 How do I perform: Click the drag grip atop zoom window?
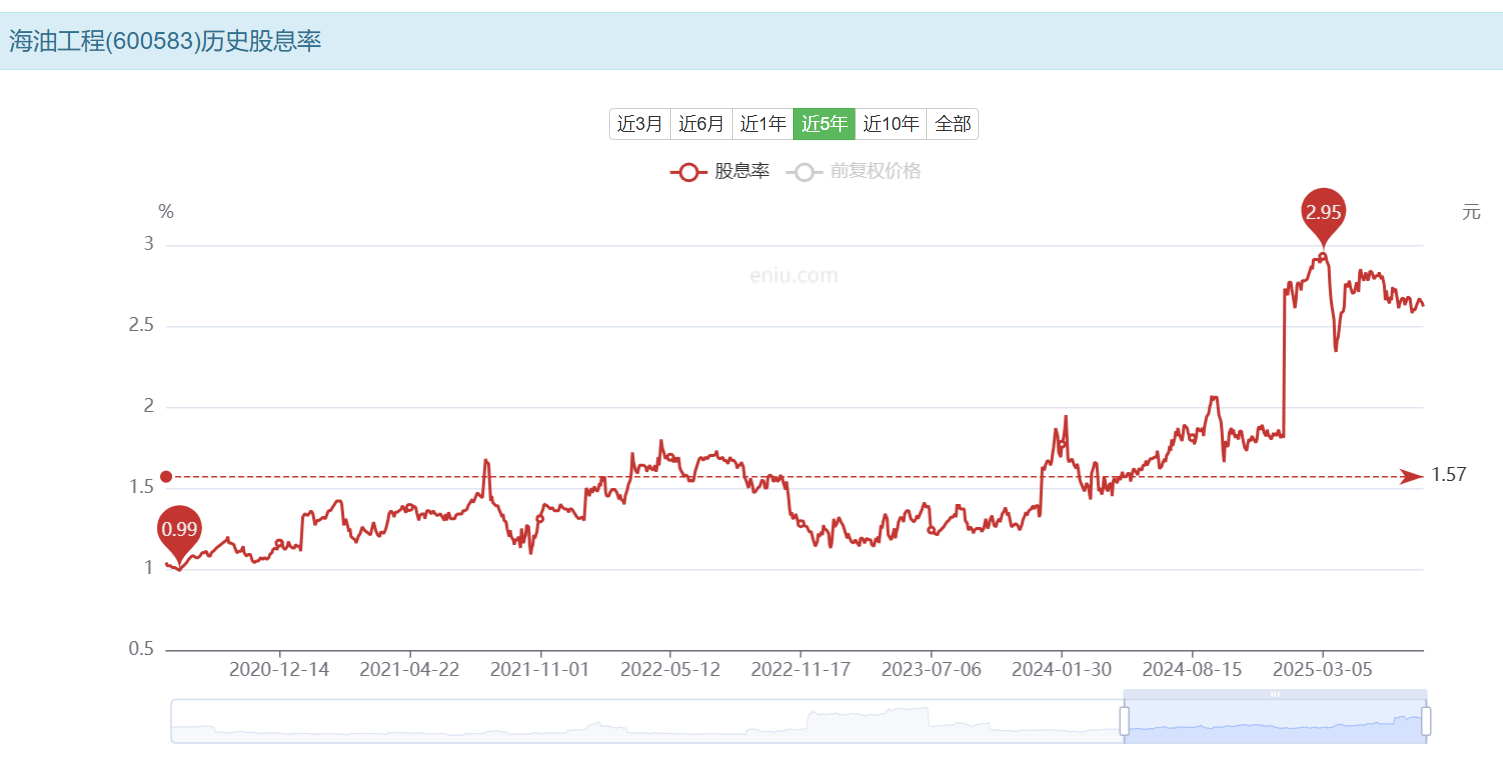(x=1275, y=694)
